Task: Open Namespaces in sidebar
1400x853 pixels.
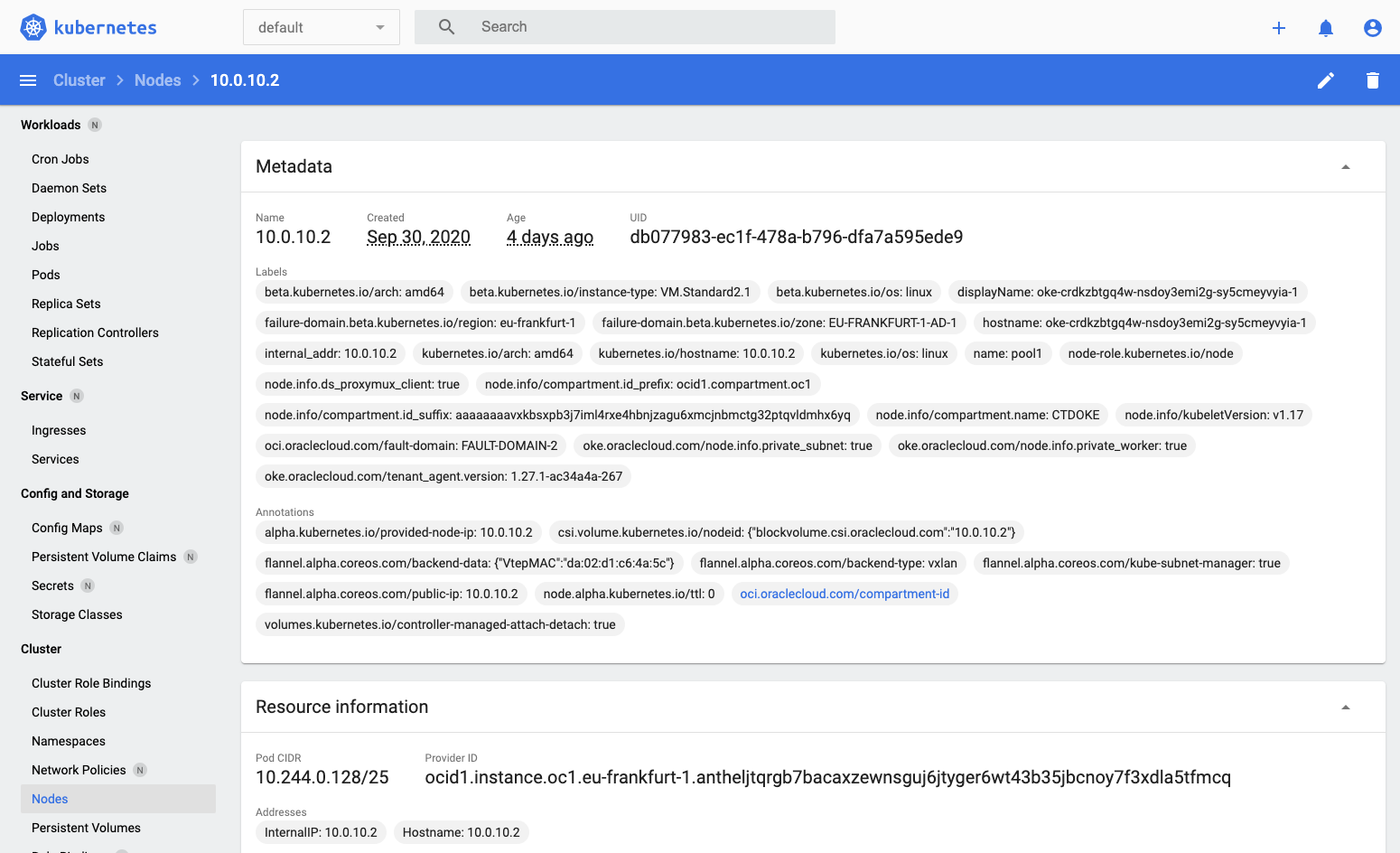Action: [x=69, y=741]
